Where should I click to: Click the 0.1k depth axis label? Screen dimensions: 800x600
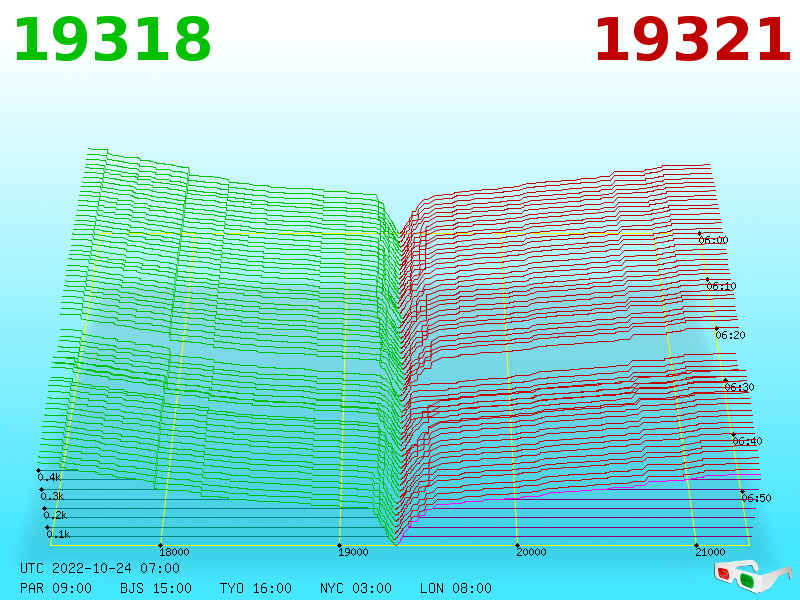pyautogui.click(x=58, y=534)
